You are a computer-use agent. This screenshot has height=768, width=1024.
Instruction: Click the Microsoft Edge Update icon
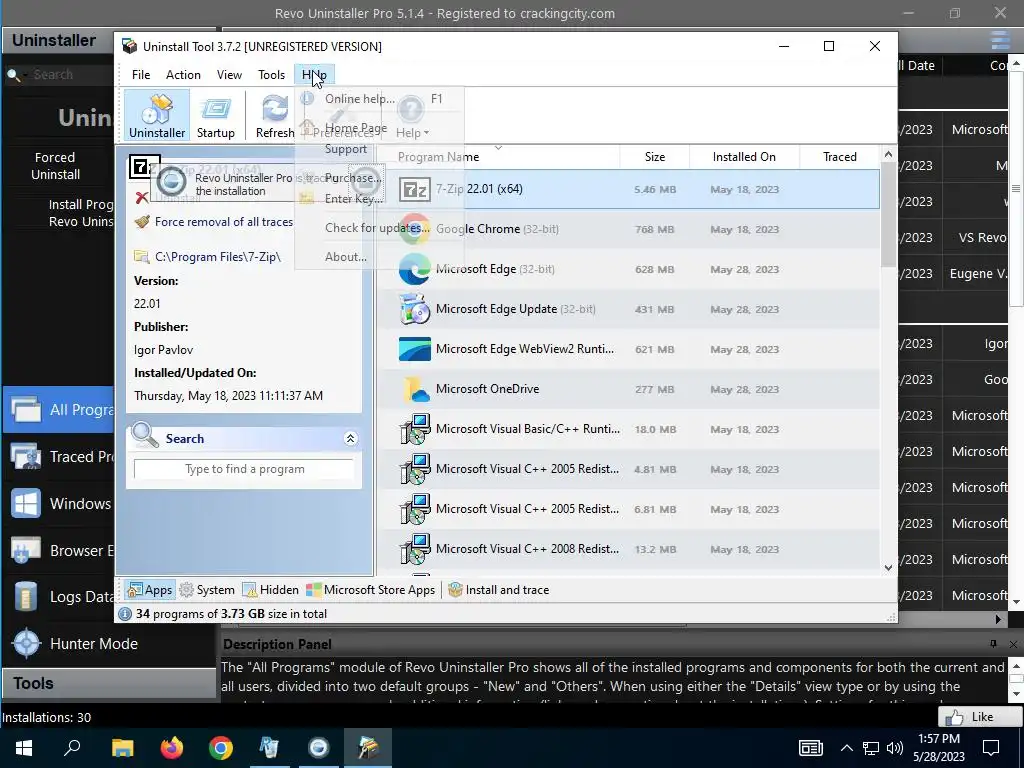(x=415, y=309)
